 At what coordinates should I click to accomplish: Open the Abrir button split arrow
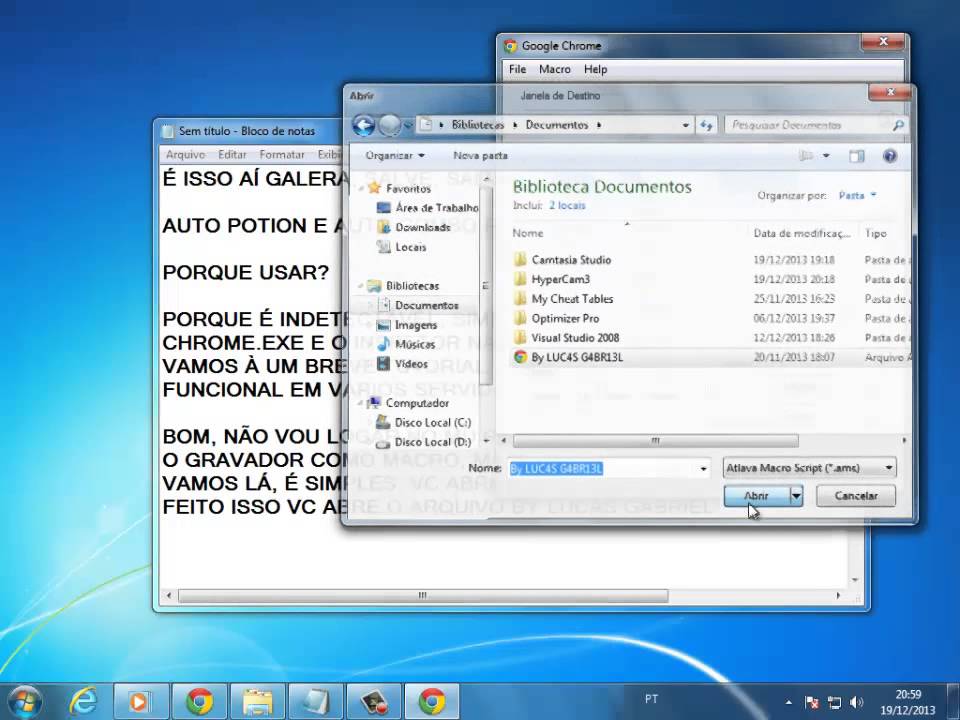tap(796, 496)
